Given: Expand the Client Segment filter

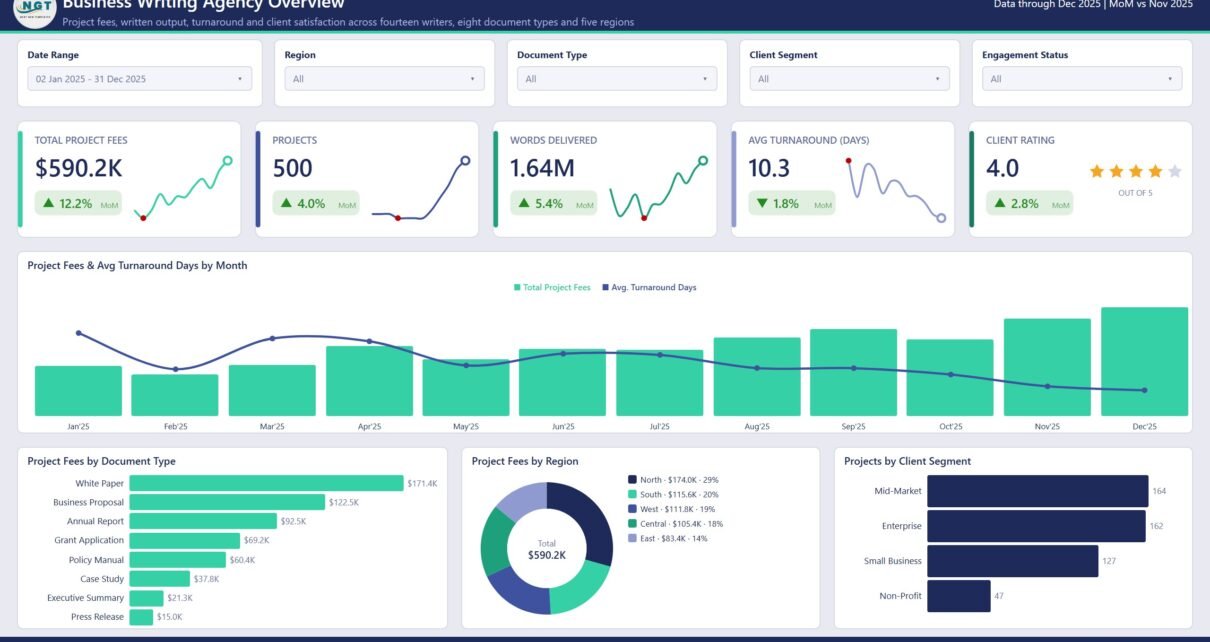Looking at the screenshot, I should coord(849,79).
